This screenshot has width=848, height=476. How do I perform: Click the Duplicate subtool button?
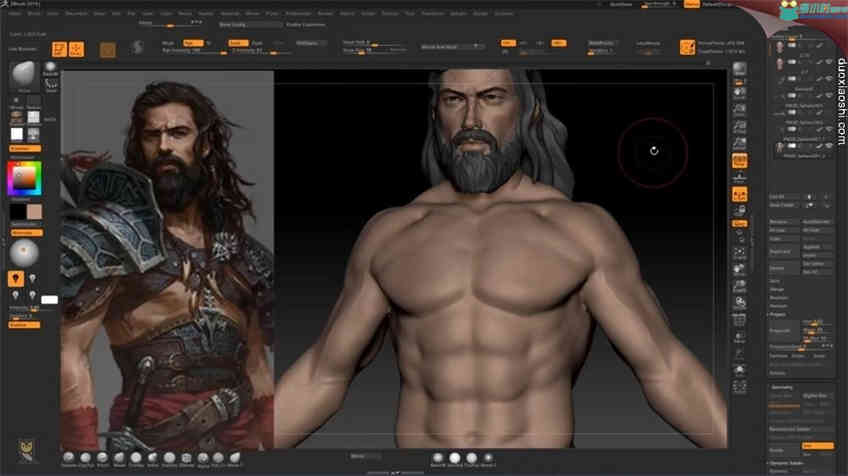pyautogui.click(x=784, y=251)
